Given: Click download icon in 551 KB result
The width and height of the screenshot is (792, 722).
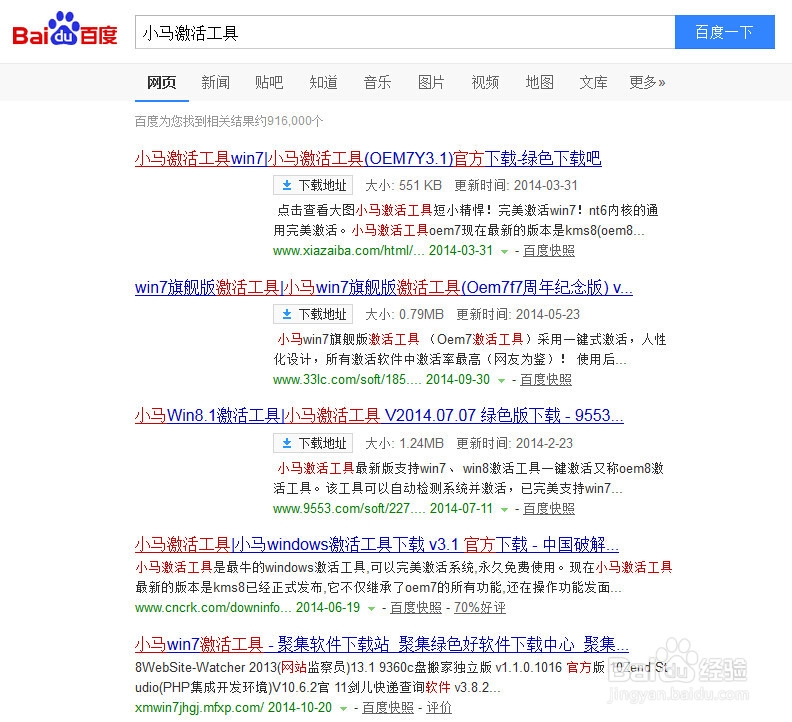Looking at the screenshot, I should [287, 185].
